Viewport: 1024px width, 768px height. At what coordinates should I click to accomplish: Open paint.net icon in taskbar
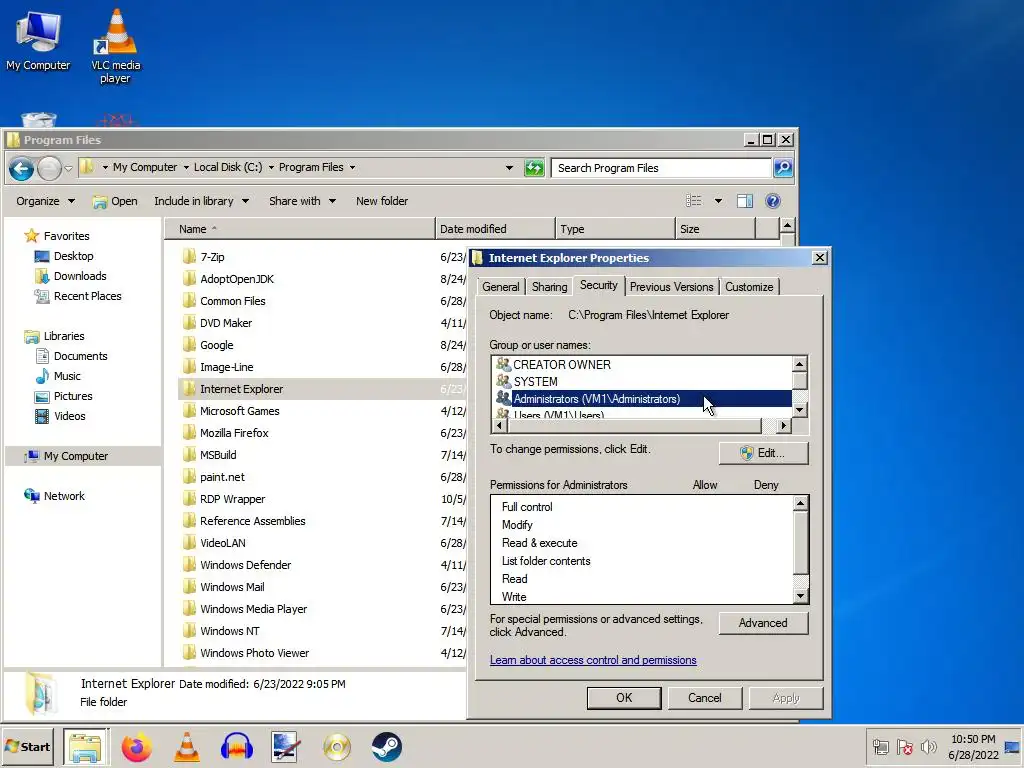286,747
